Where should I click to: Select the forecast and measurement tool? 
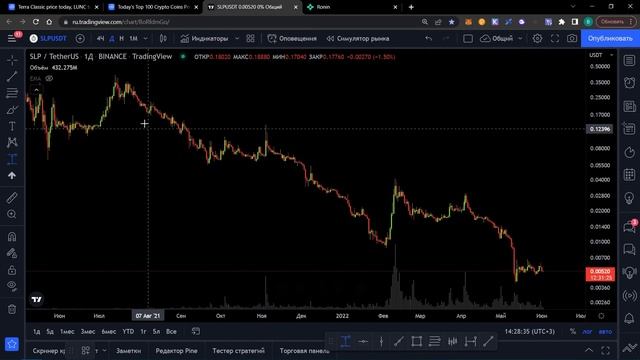[x=12, y=159]
